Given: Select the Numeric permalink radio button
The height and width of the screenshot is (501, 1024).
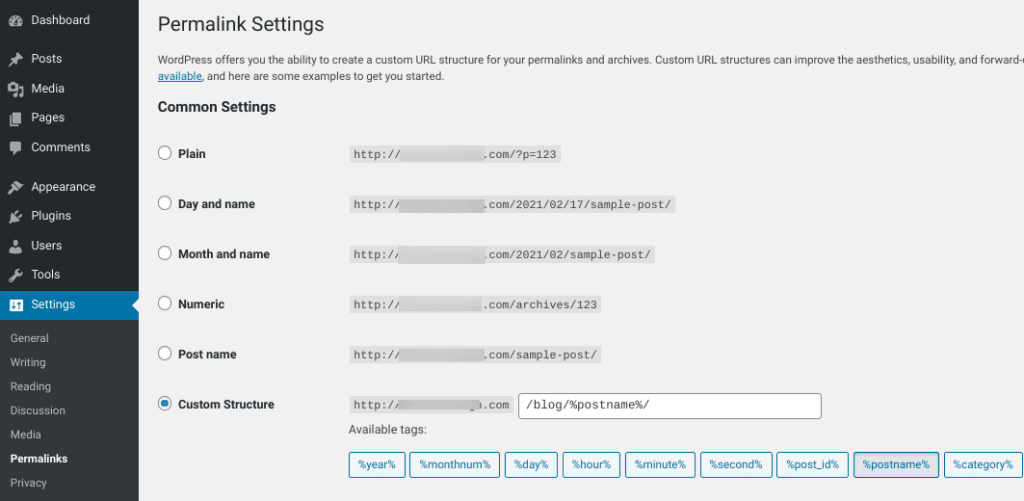Looking at the screenshot, I should tap(165, 303).
